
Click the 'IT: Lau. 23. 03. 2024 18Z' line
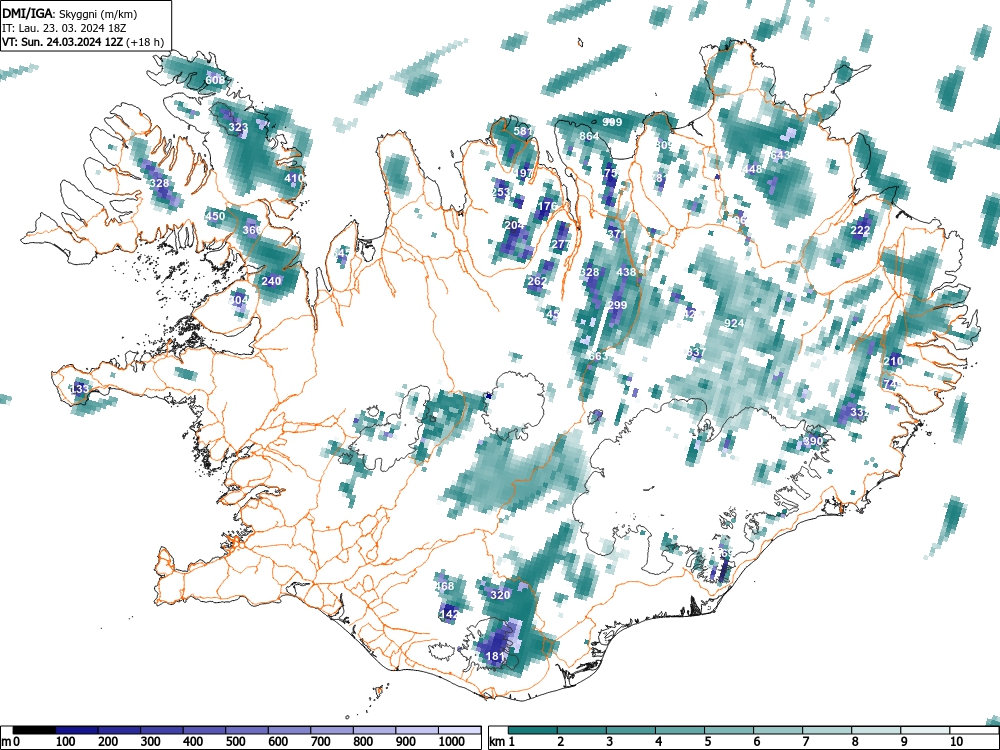tap(64, 28)
